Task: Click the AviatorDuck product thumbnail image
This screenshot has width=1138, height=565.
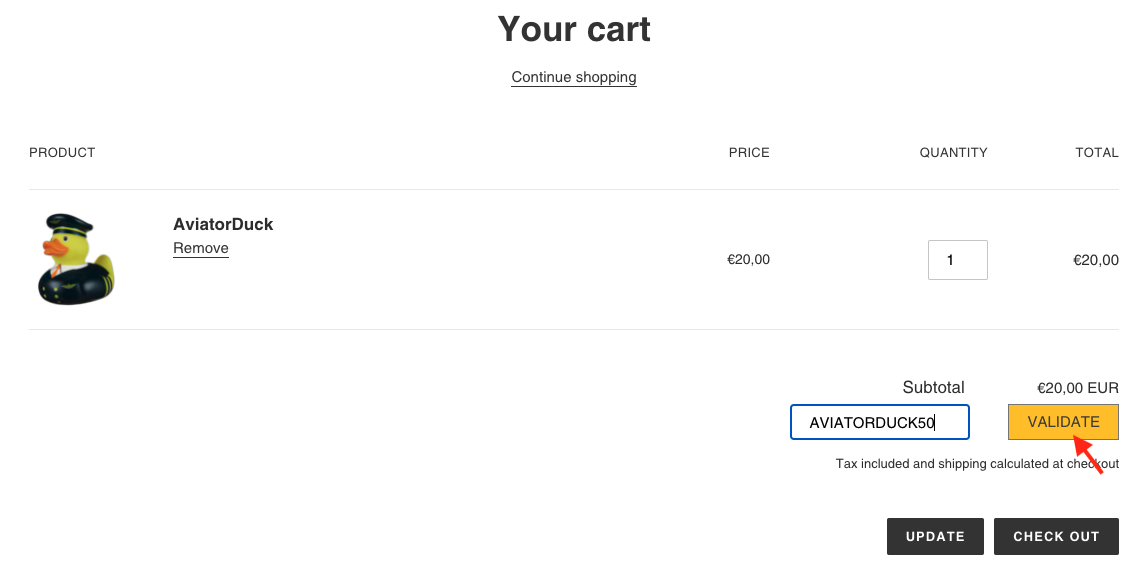Action: (77, 259)
